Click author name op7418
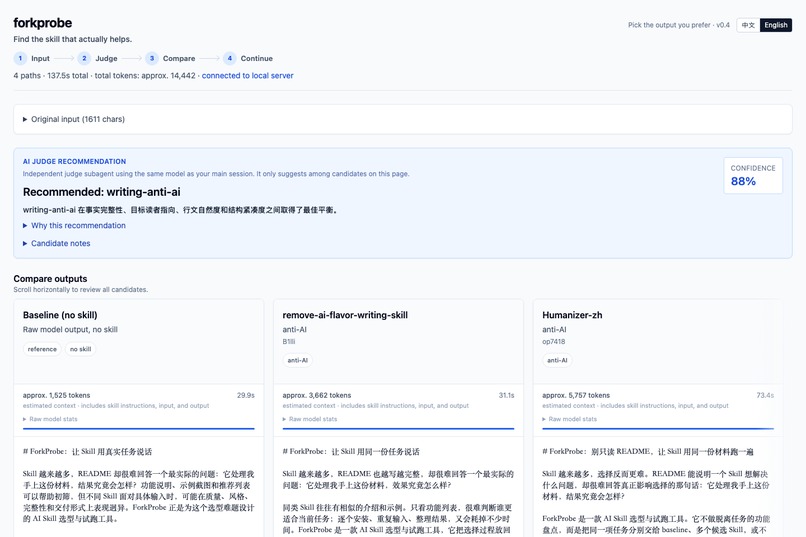806x537 pixels. click(x=554, y=341)
